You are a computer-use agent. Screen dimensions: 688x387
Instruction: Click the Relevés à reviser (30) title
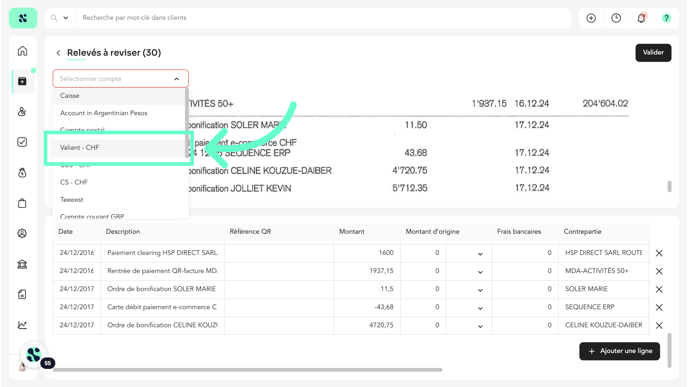click(x=114, y=53)
